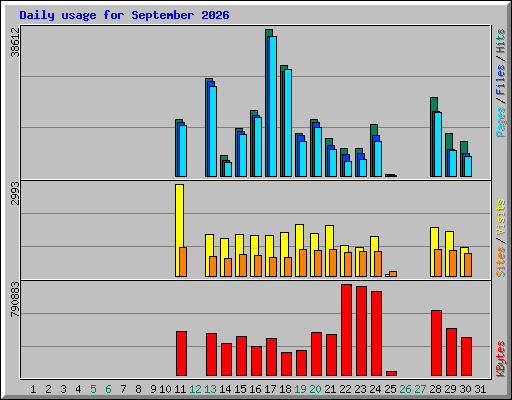This screenshot has width=512, height=400.
Task: Click day 27 on the x-axis
Action: point(420,389)
